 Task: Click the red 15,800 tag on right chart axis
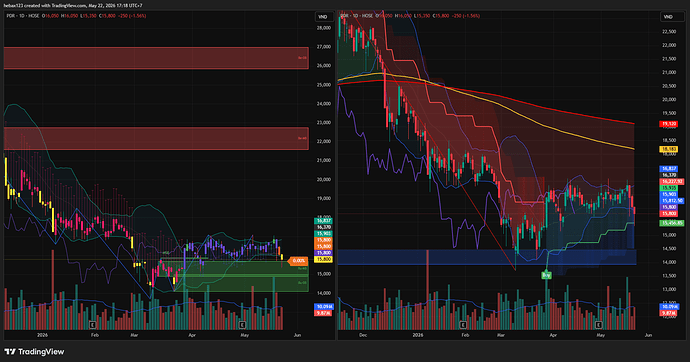pyautogui.click(x=668, y=214)
